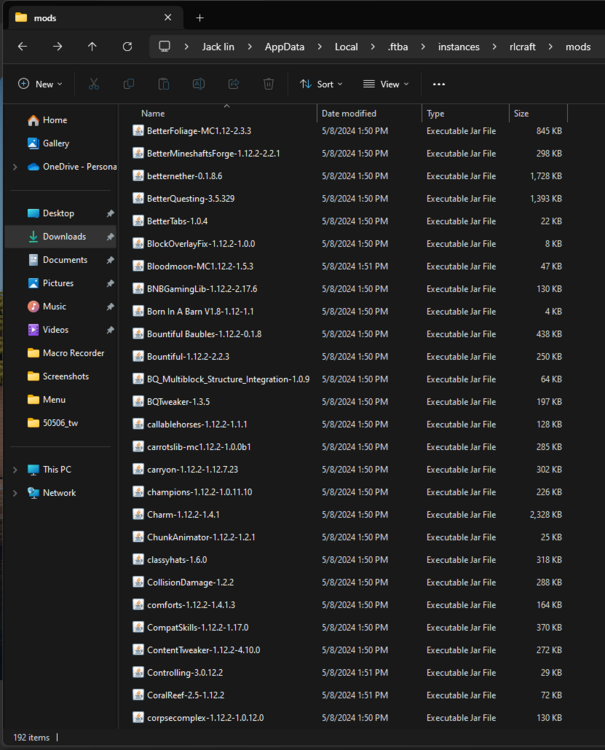Navigate to Jack lin in address bar
The width and height of the screenshot is (605, 750).
pos(218,47)
